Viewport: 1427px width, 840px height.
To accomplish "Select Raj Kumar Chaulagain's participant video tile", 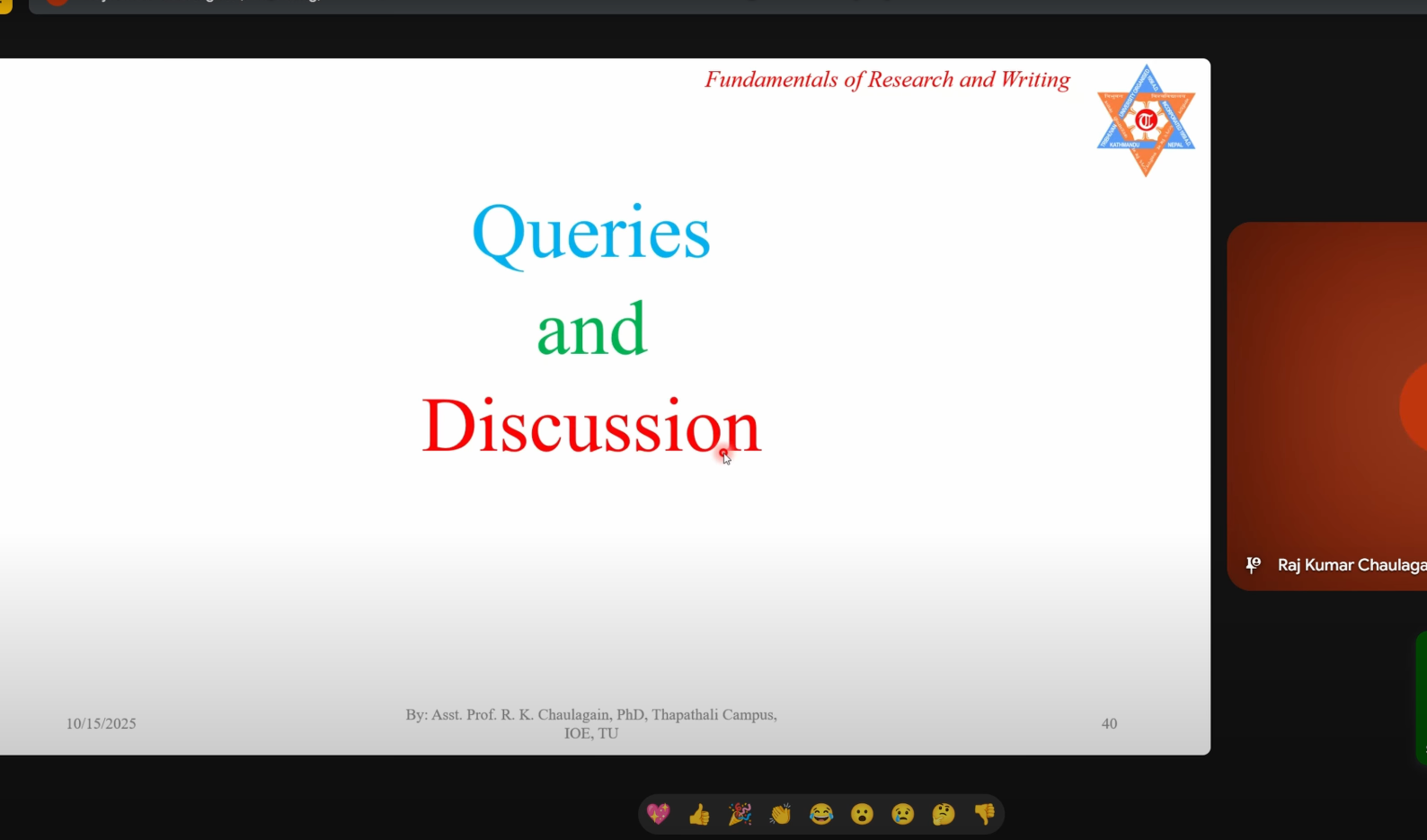I will point(1327,406).
